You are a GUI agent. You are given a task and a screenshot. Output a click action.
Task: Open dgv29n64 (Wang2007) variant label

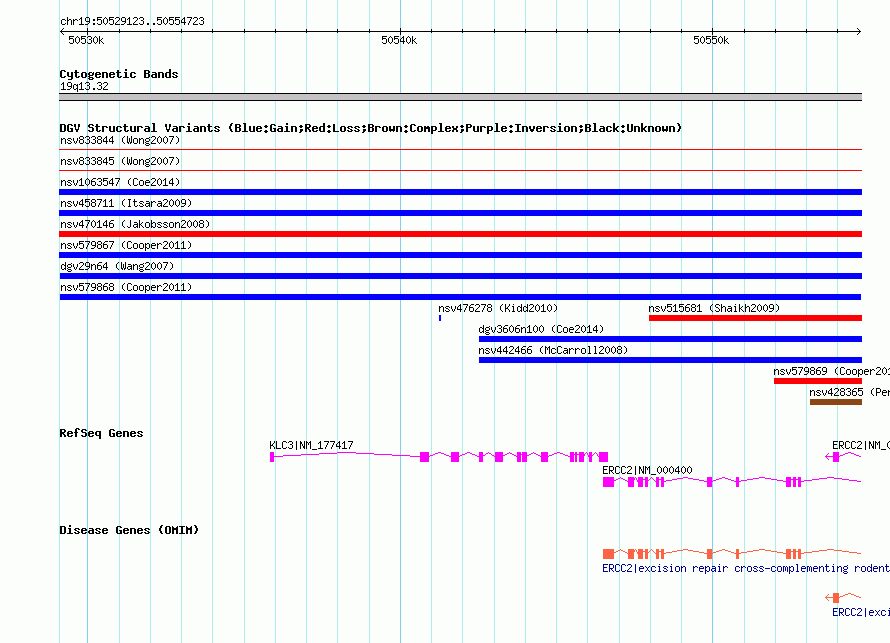[117, 266]
